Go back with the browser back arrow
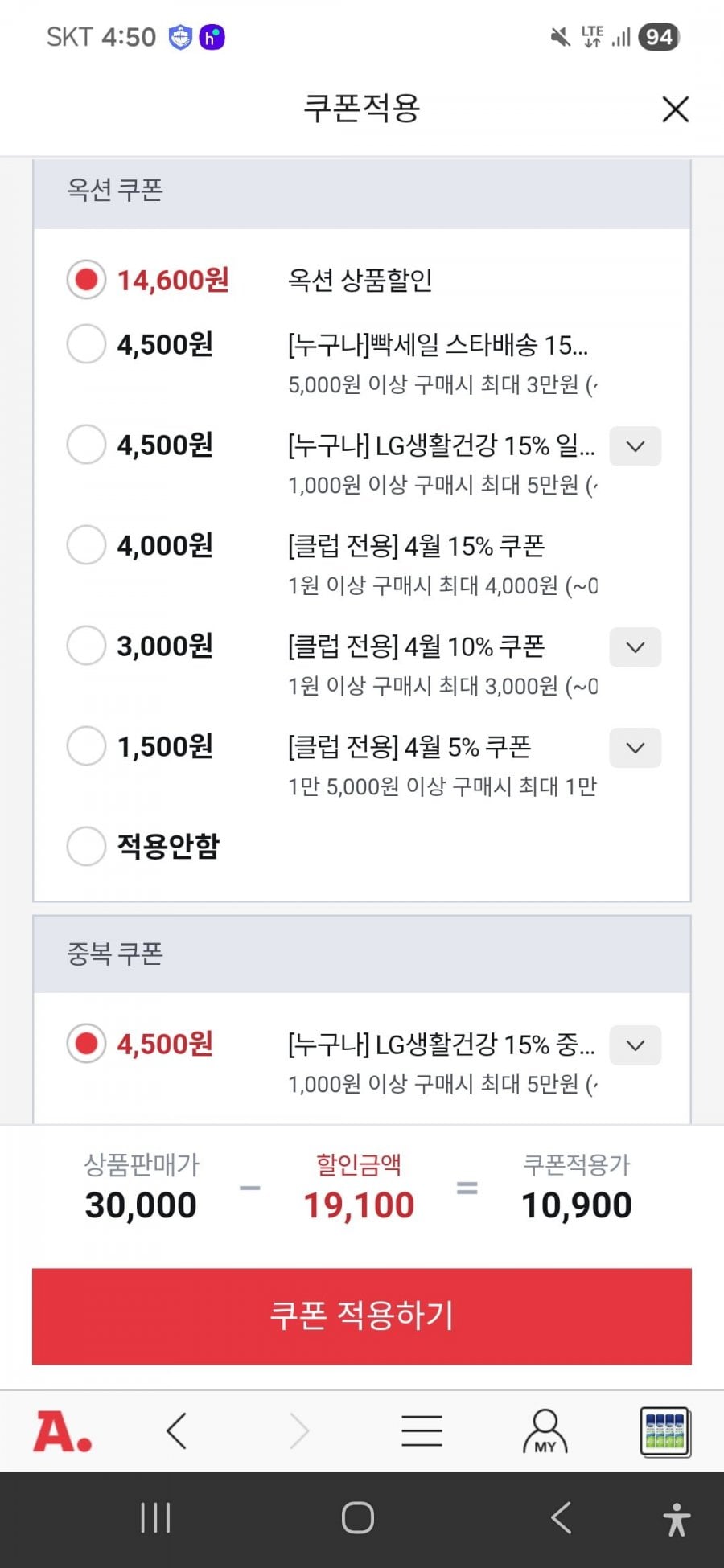724x1568 pixels. point(177,1431)
